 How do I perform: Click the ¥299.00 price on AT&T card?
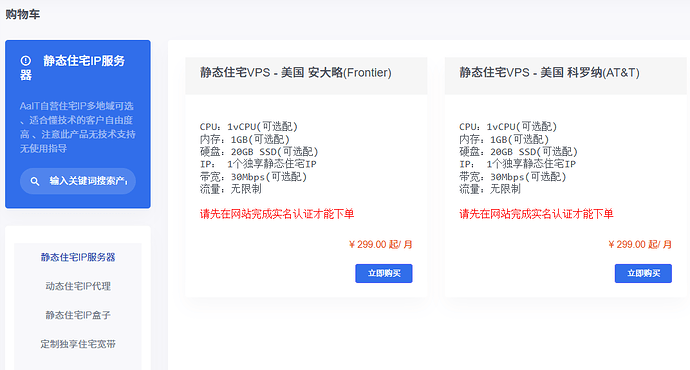pyautogui.click(x=639, y=245)
